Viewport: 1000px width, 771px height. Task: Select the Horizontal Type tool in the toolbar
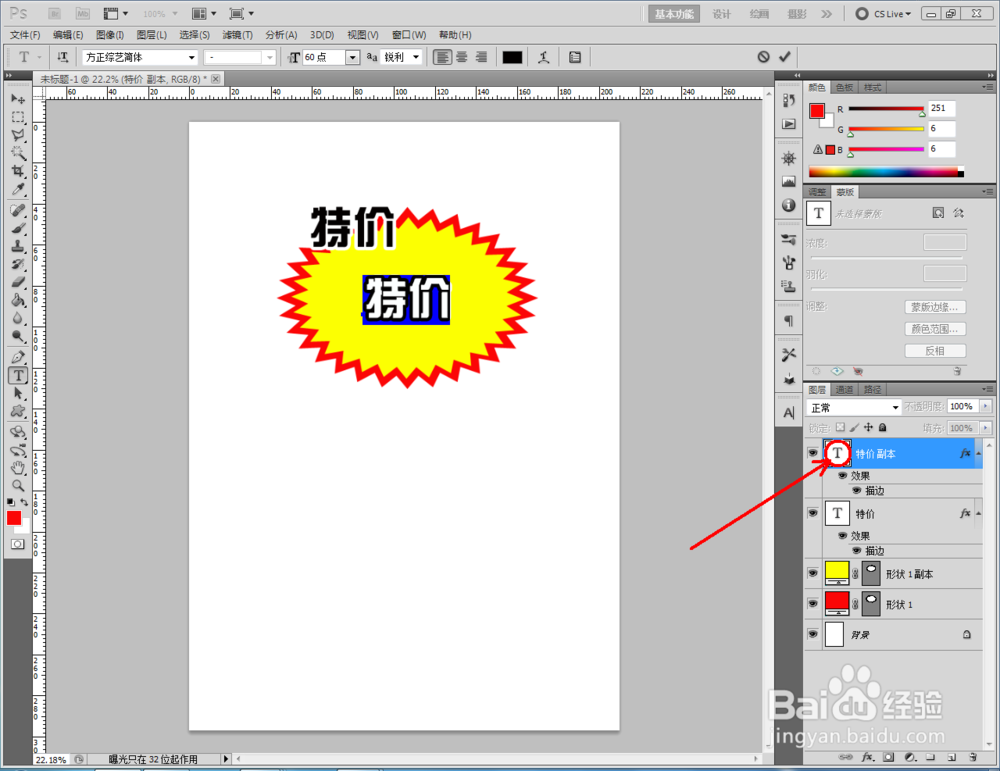click(x=17, y=375)
